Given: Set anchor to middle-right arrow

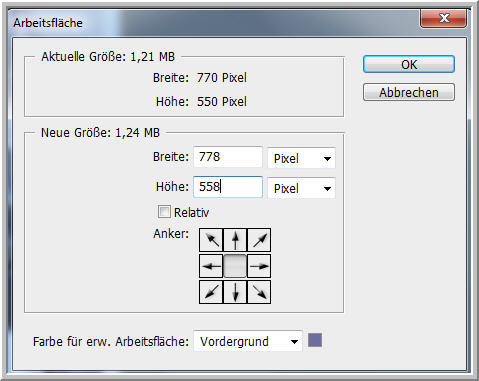Looking at the screenshot, I should pyautogui.click(x=259, y=266).
